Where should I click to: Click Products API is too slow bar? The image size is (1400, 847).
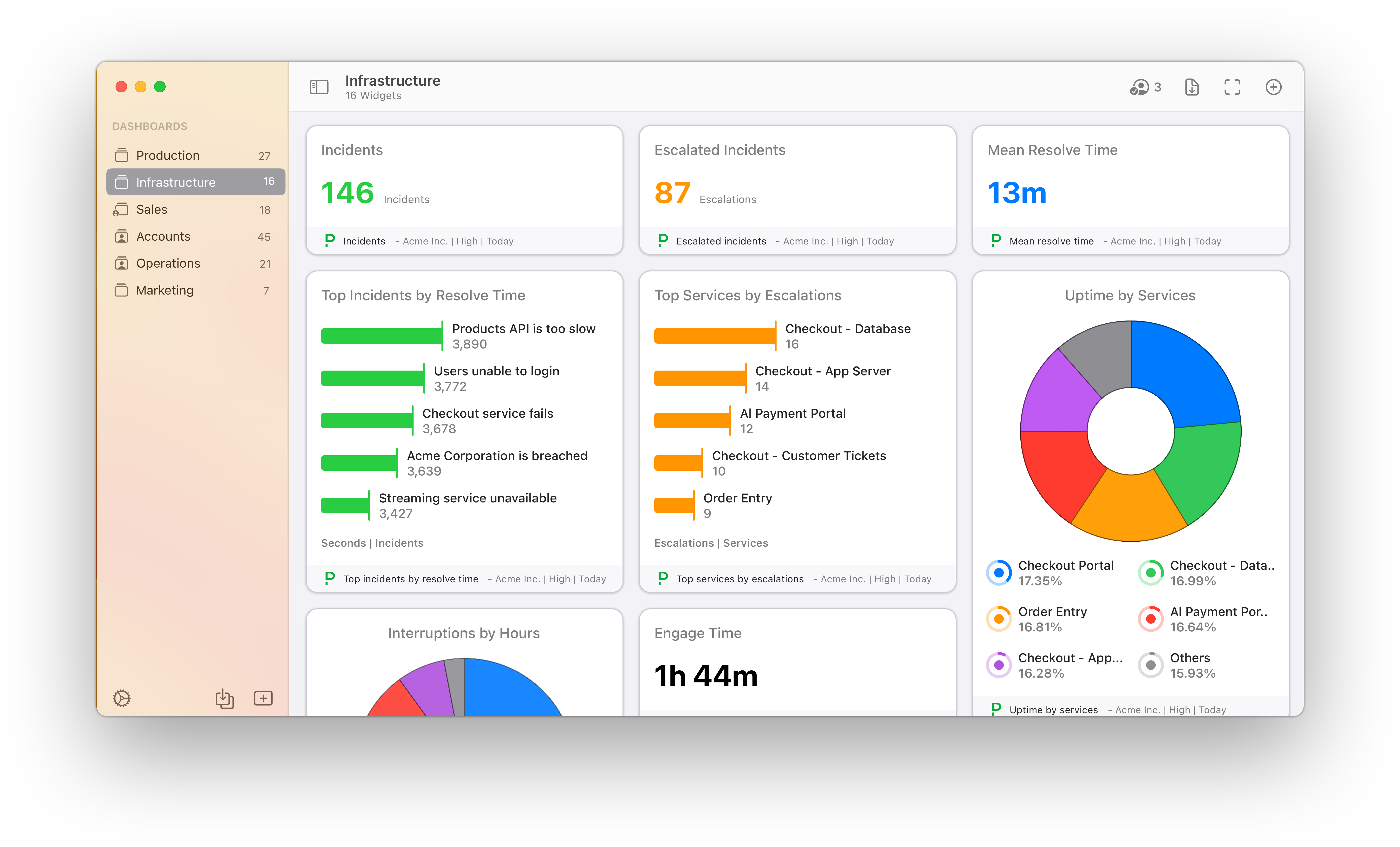(381, 336)
